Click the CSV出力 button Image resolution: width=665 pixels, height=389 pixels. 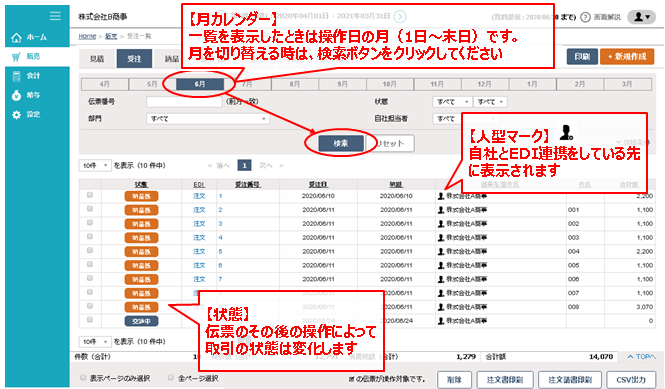[631, 380]
